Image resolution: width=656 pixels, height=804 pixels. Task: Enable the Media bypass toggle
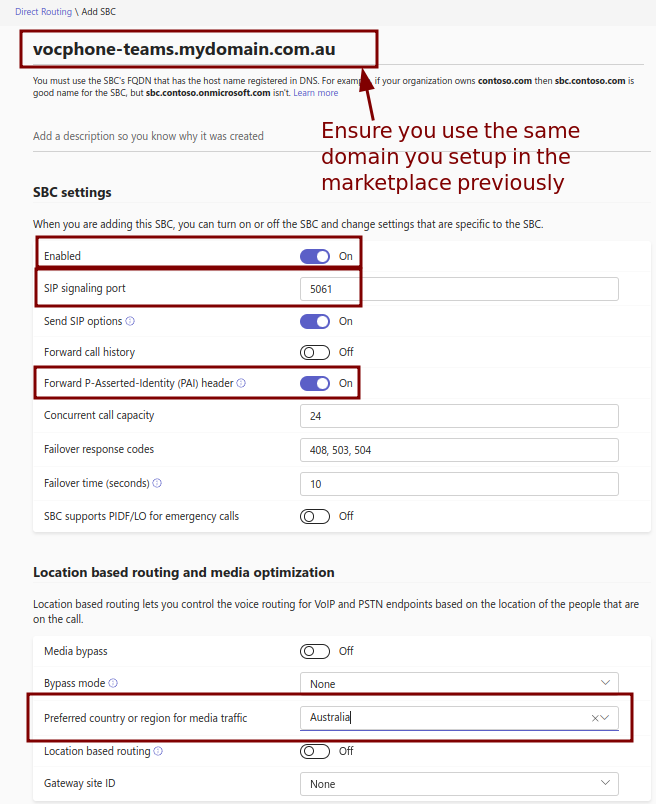[315, 651]
